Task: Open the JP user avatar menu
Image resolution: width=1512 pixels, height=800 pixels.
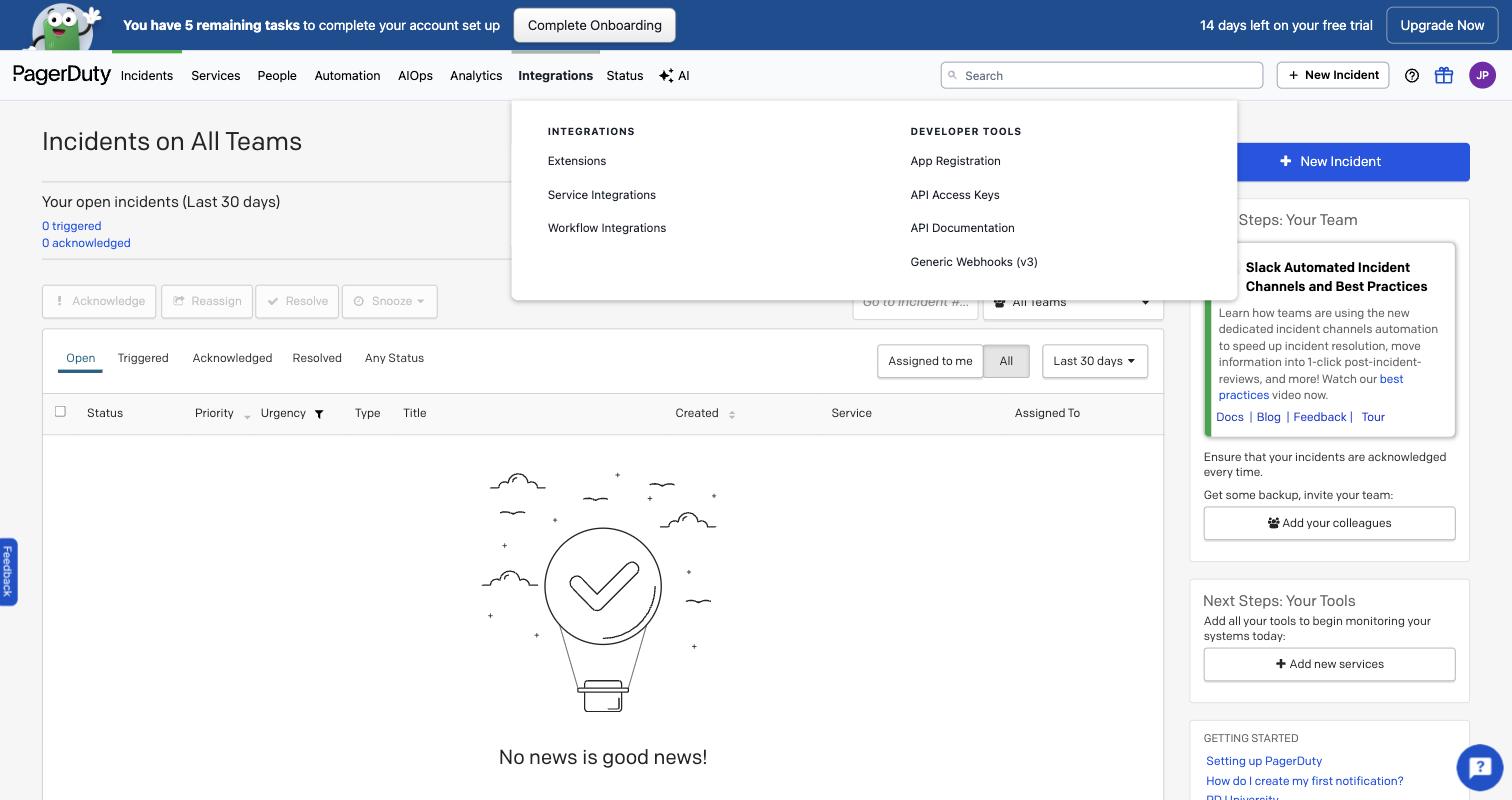Action: coord(1482,75)
